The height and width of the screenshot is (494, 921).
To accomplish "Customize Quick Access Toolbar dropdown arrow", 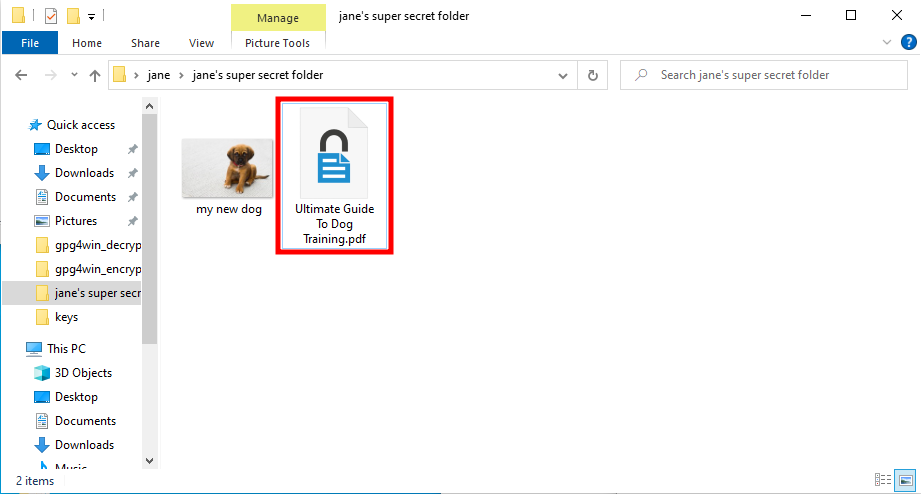I will (x=91, y=17).
